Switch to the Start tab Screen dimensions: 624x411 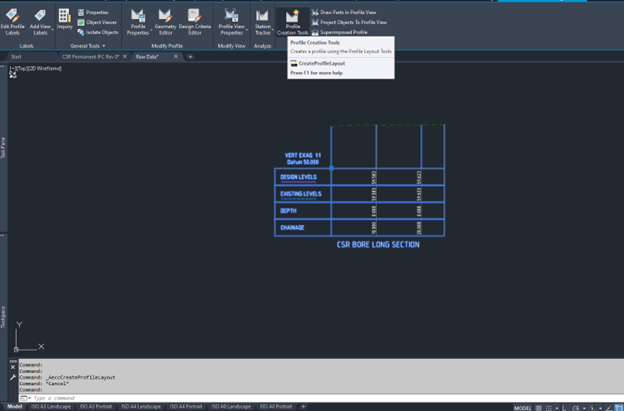pos(16,57)
